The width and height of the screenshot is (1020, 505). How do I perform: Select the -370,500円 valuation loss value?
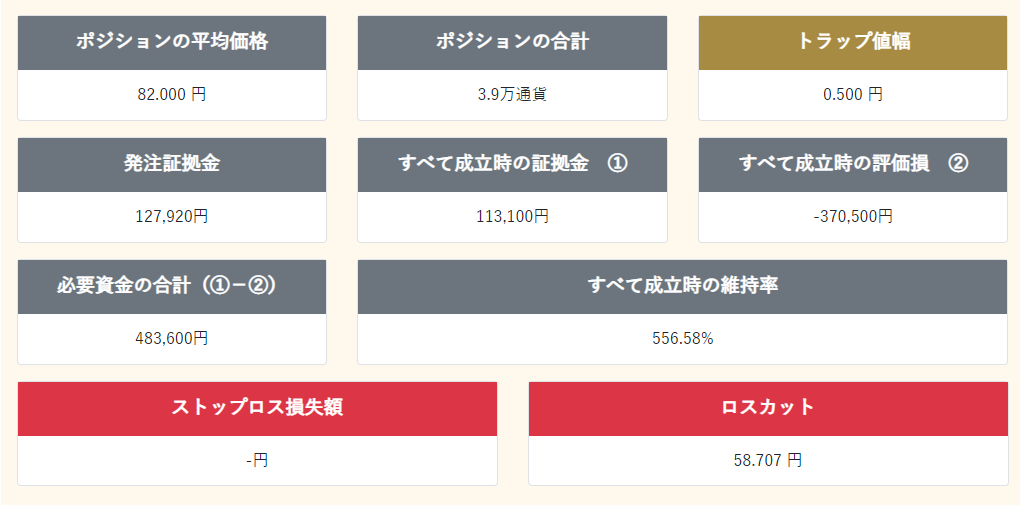coord(853,217)
